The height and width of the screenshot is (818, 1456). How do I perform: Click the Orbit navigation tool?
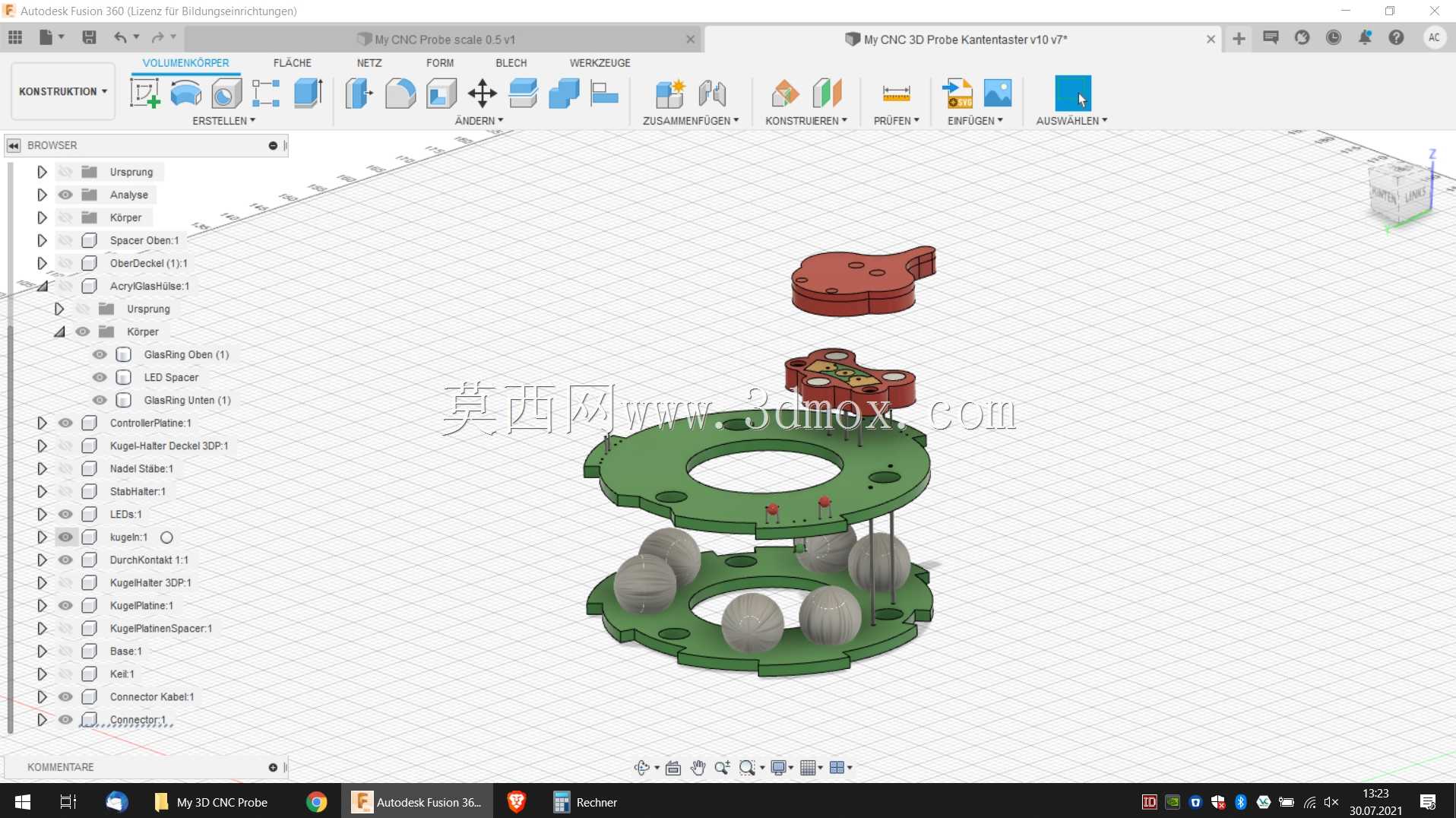tap(642, 768)
